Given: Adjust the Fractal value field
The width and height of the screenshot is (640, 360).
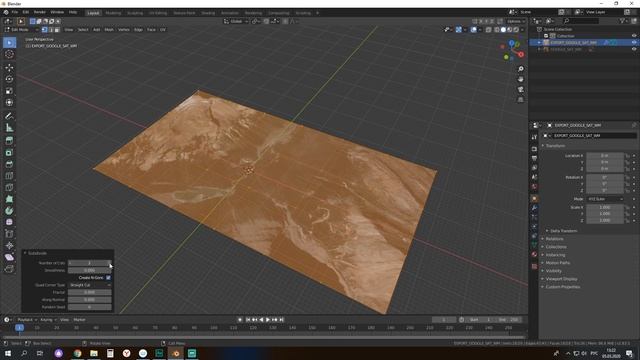Looking at the screenshot, I should tap(90, 292).
